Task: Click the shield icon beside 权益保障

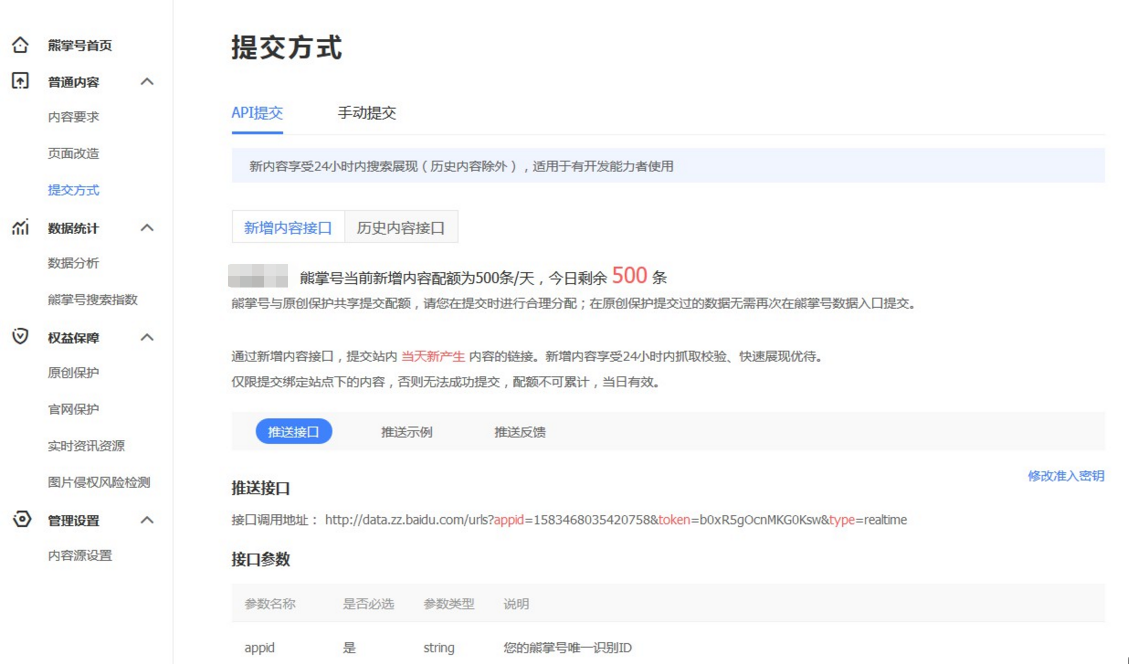Action: [20, 337]
